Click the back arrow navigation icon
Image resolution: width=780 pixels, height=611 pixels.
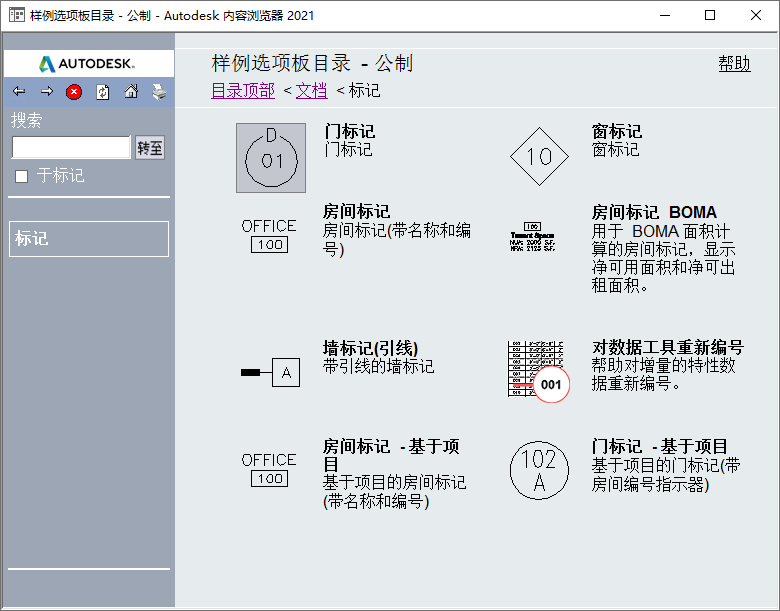(x=19, y=92)
